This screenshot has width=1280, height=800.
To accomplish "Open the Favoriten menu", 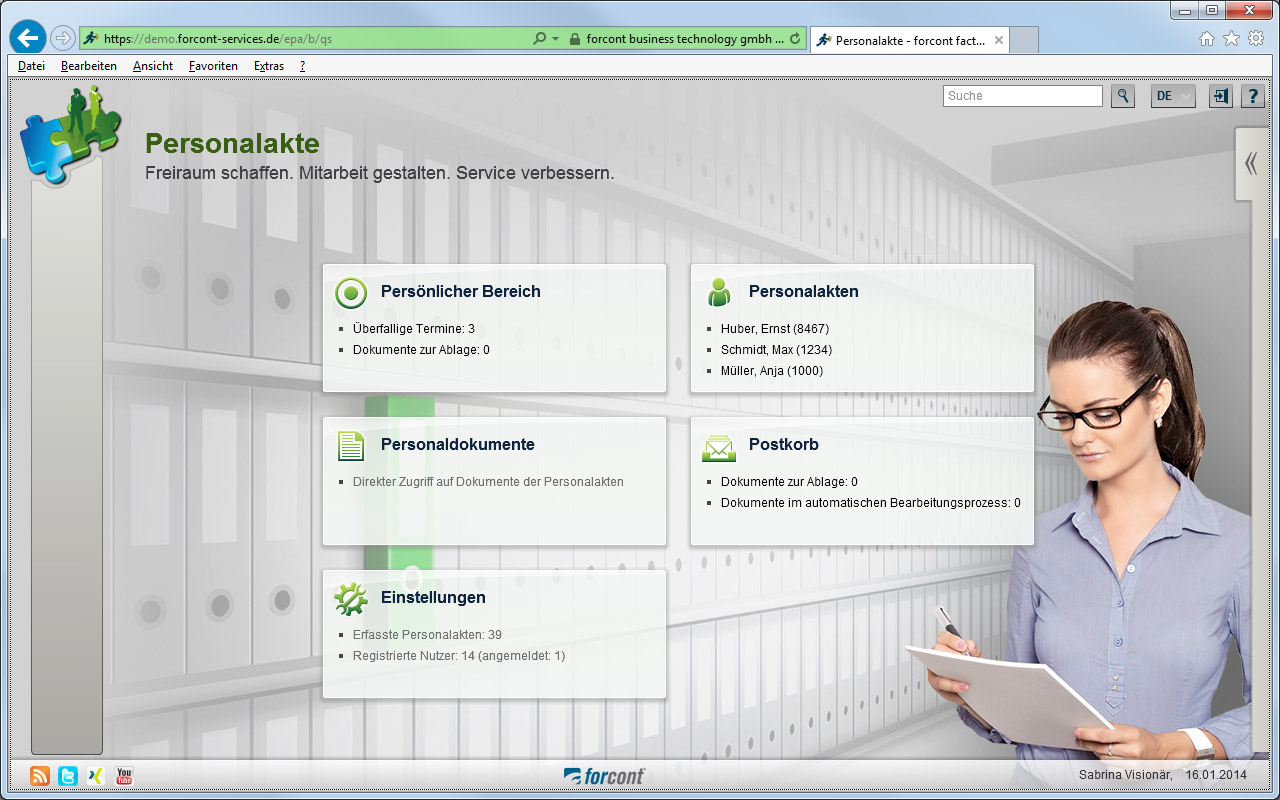I will tap(213, 66).
